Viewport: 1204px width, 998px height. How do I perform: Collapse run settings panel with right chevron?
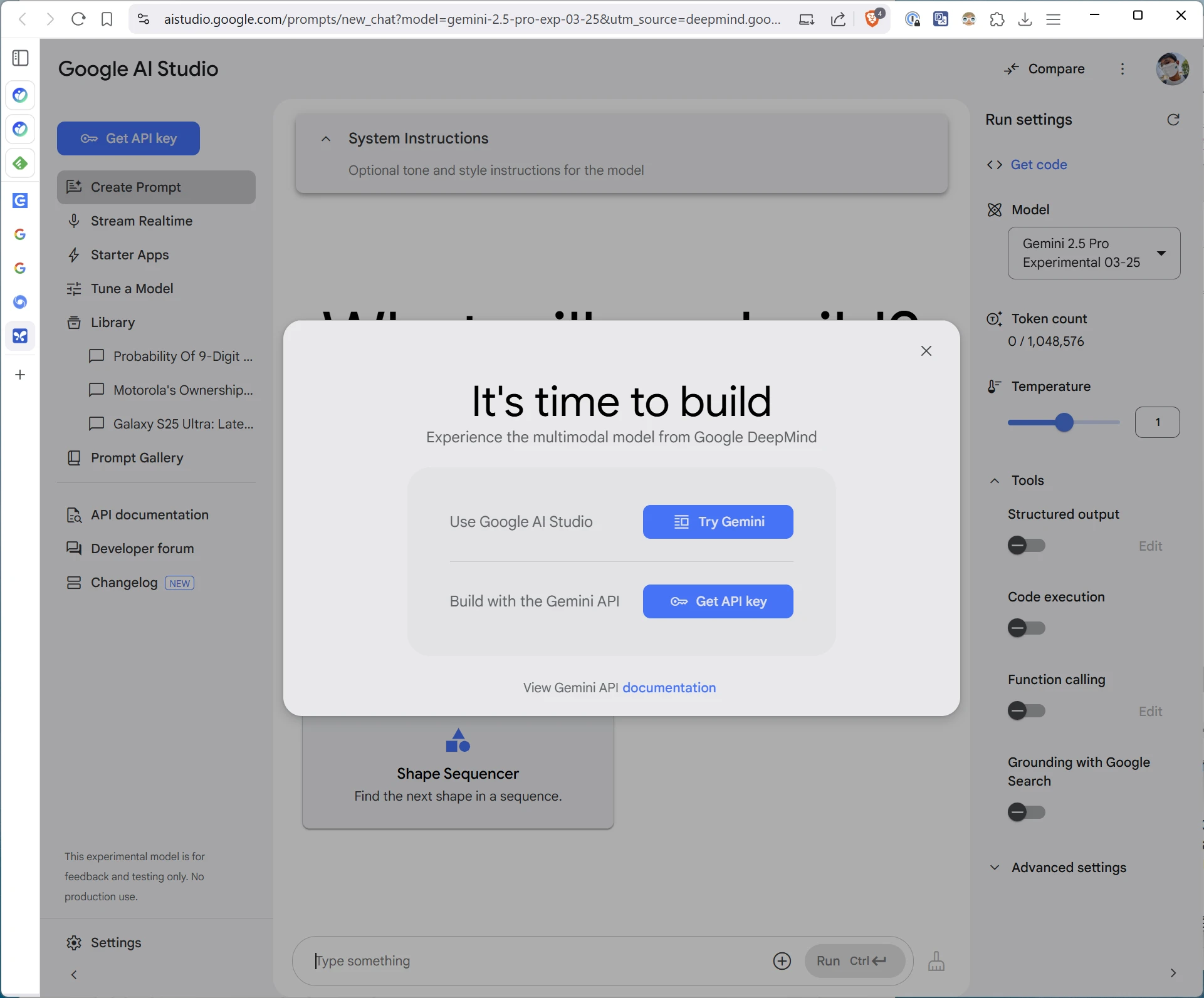(x=1173, y=973)
